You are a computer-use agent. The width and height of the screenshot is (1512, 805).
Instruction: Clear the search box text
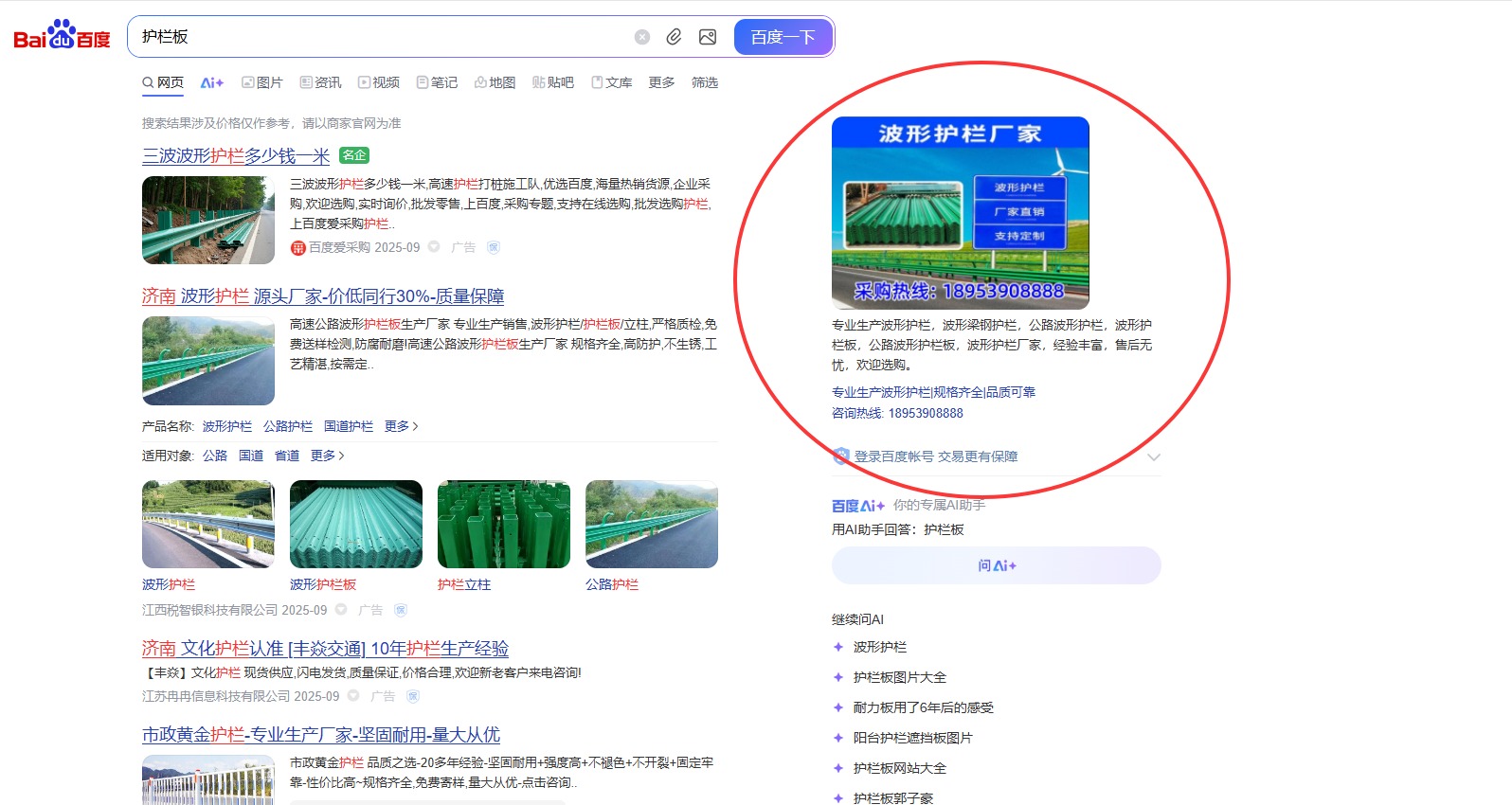pyautogui.click(x=642, y=37)
